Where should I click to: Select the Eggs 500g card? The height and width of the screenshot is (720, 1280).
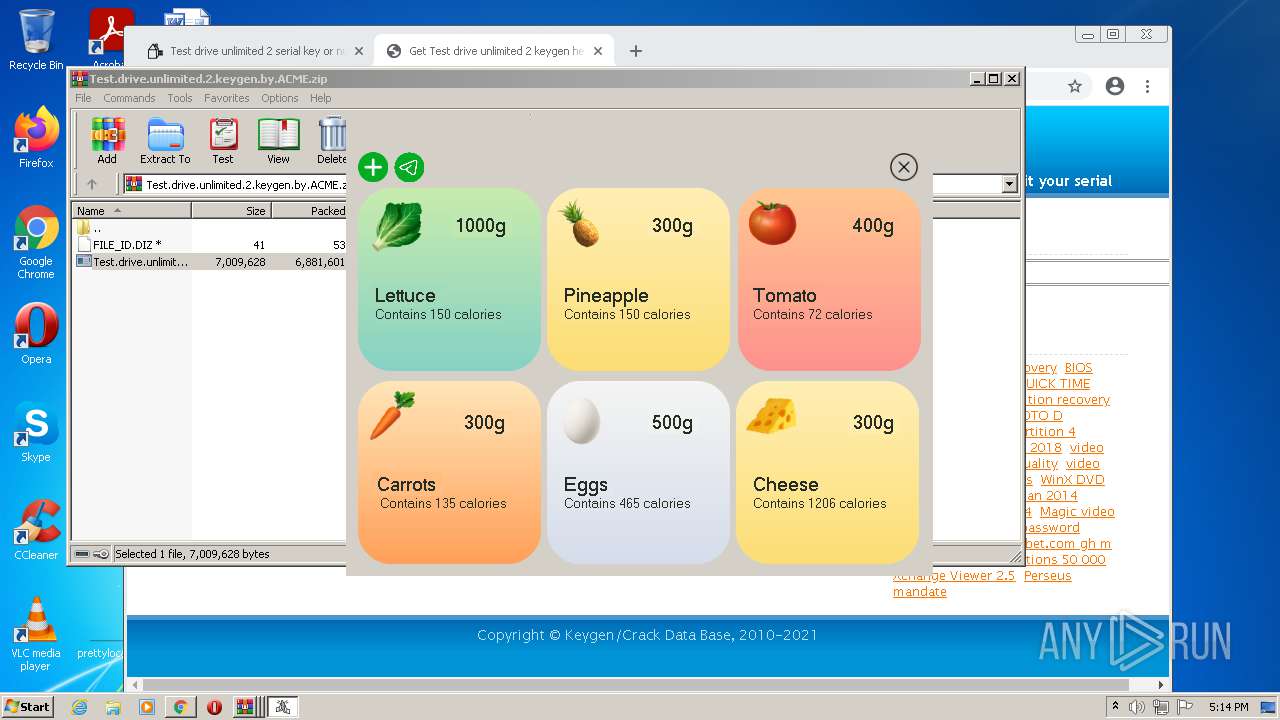click(x=638, y=472)
